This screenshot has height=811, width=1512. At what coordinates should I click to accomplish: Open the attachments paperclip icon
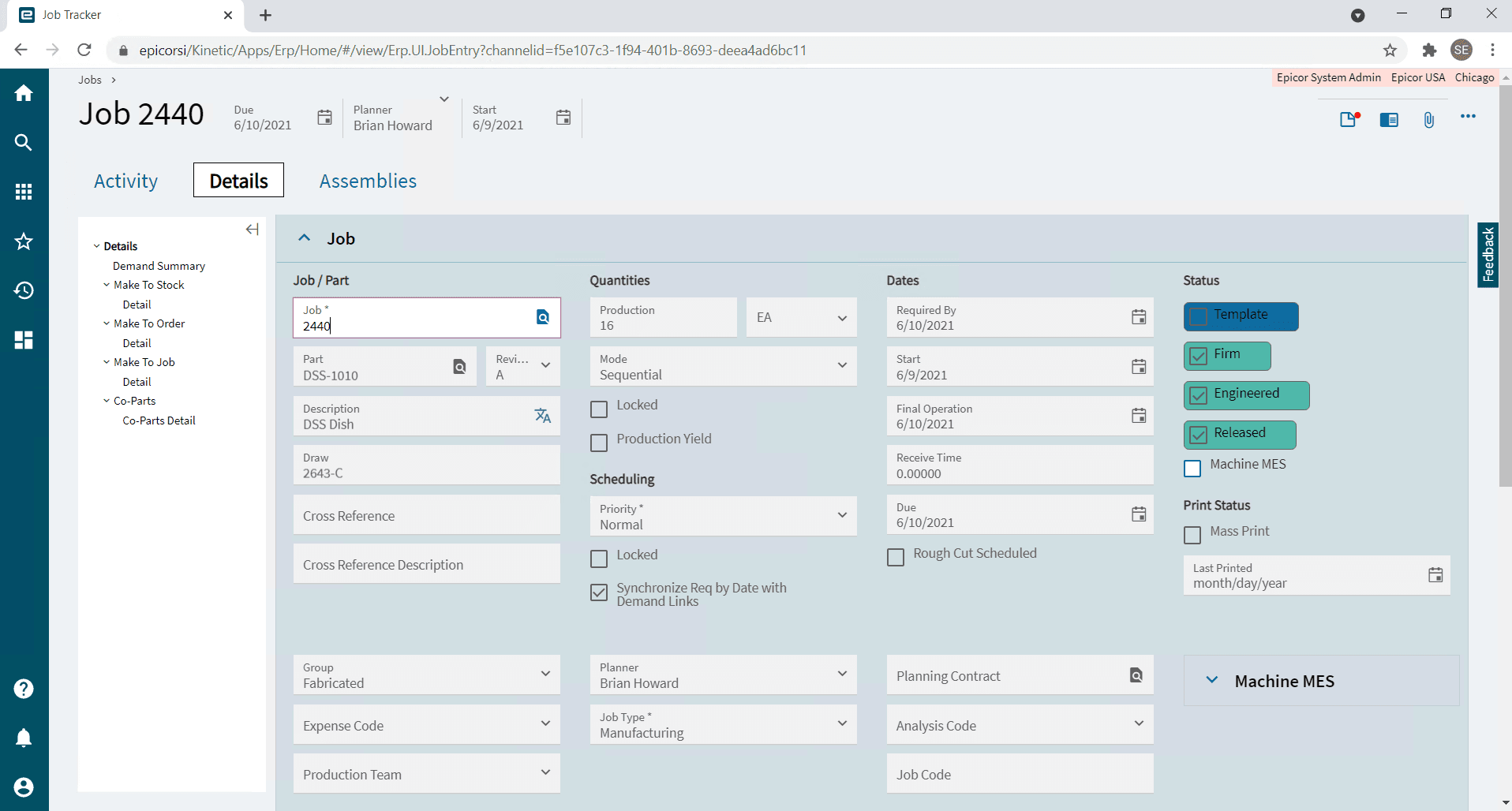(1428, 120)
